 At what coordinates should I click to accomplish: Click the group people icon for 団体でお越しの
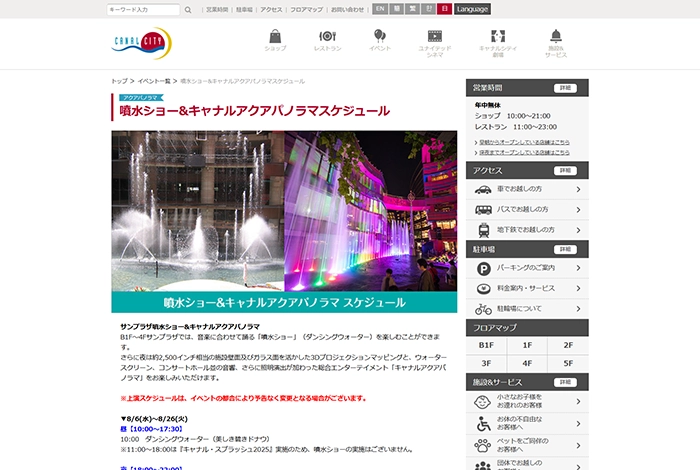(x=483, y=466)
